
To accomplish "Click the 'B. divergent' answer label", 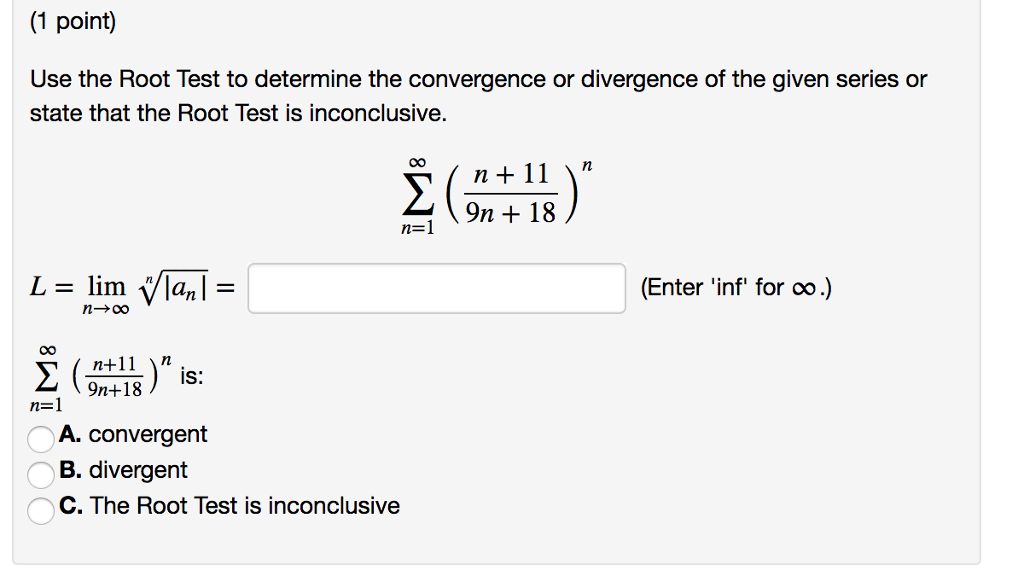I will tap(123, 470).
